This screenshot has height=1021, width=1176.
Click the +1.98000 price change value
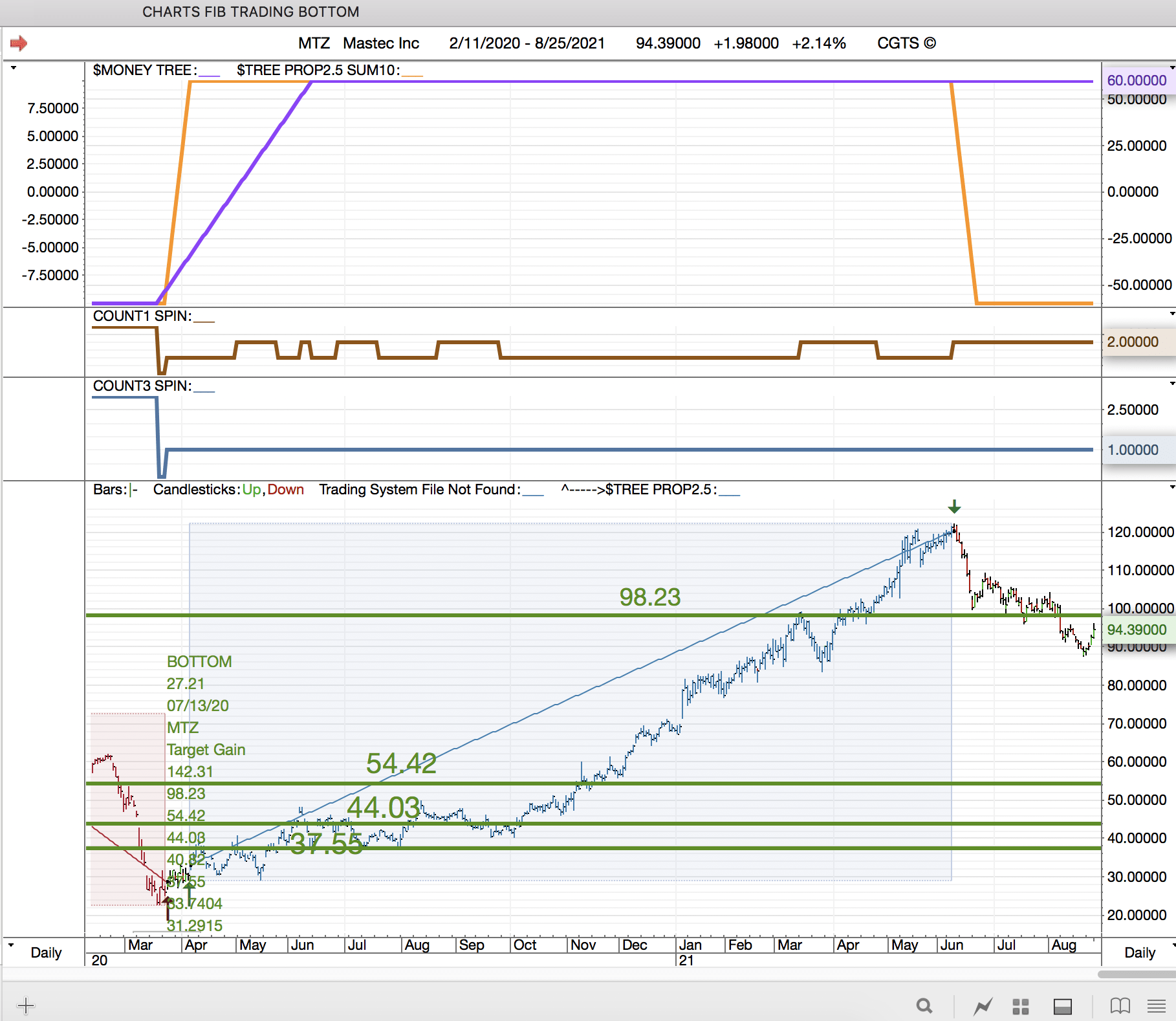(x=746, y=43)
